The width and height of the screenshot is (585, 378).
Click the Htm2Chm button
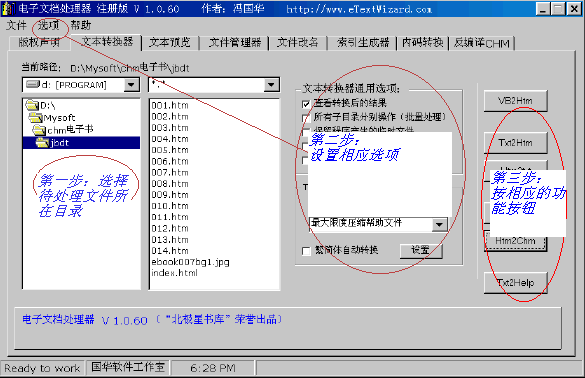[x=515, y=241]
